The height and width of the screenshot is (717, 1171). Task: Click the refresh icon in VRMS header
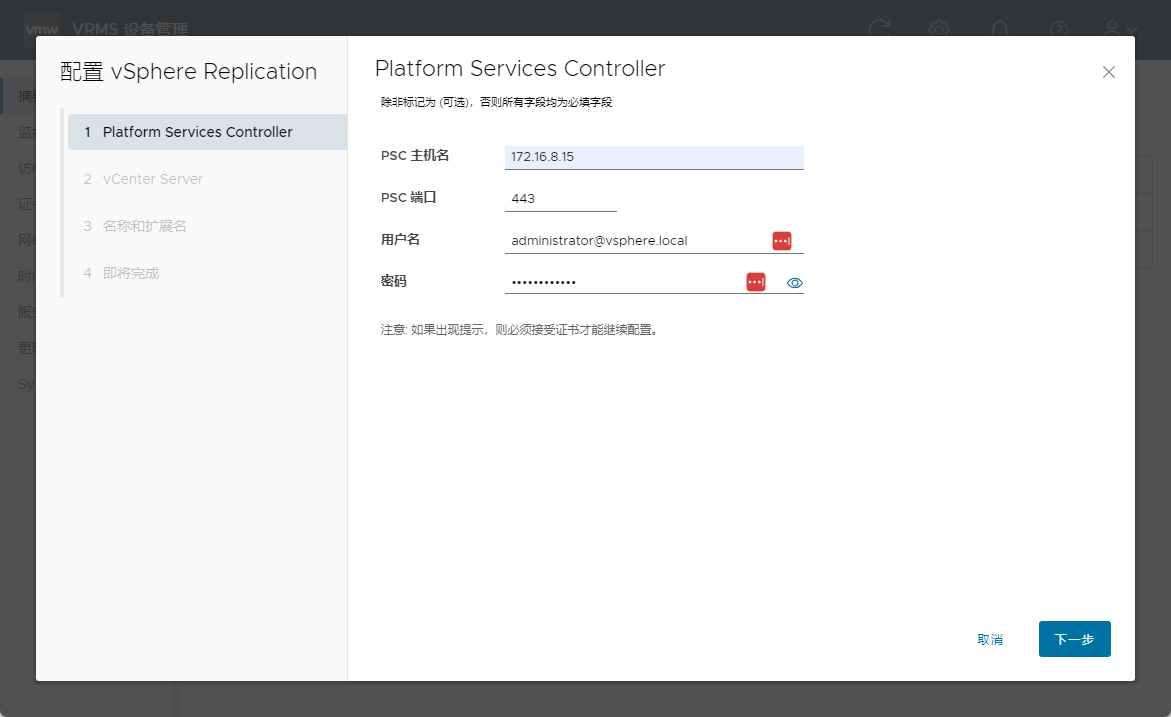pyautogui.click(x=880, y=29)
